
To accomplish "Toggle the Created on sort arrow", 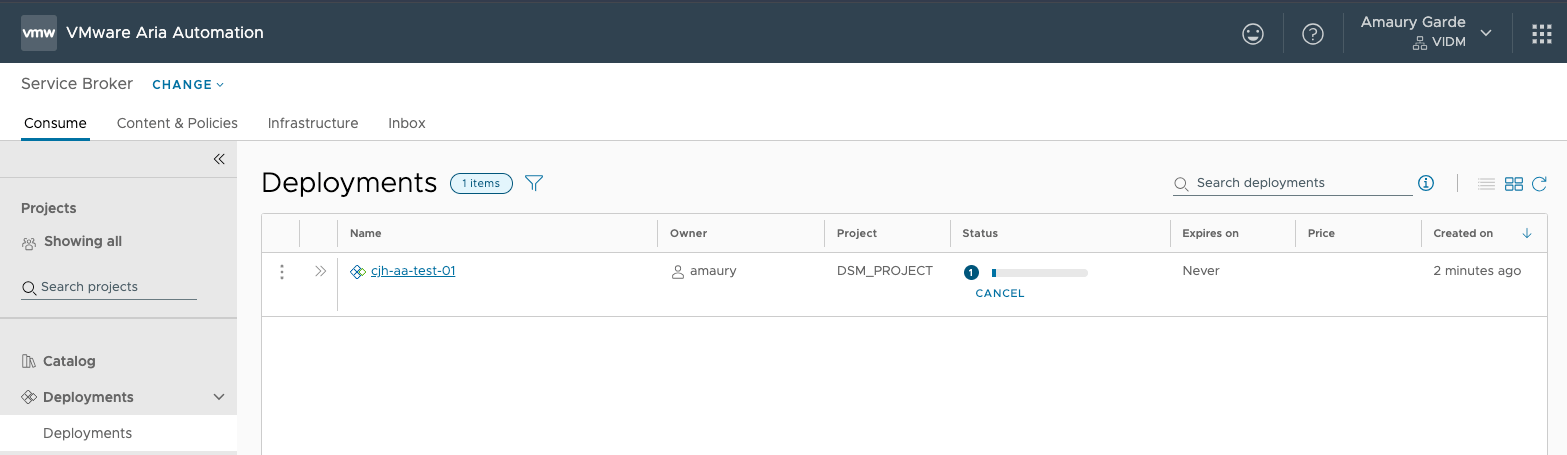I will pyautogui.click(x=1527, y=233).
